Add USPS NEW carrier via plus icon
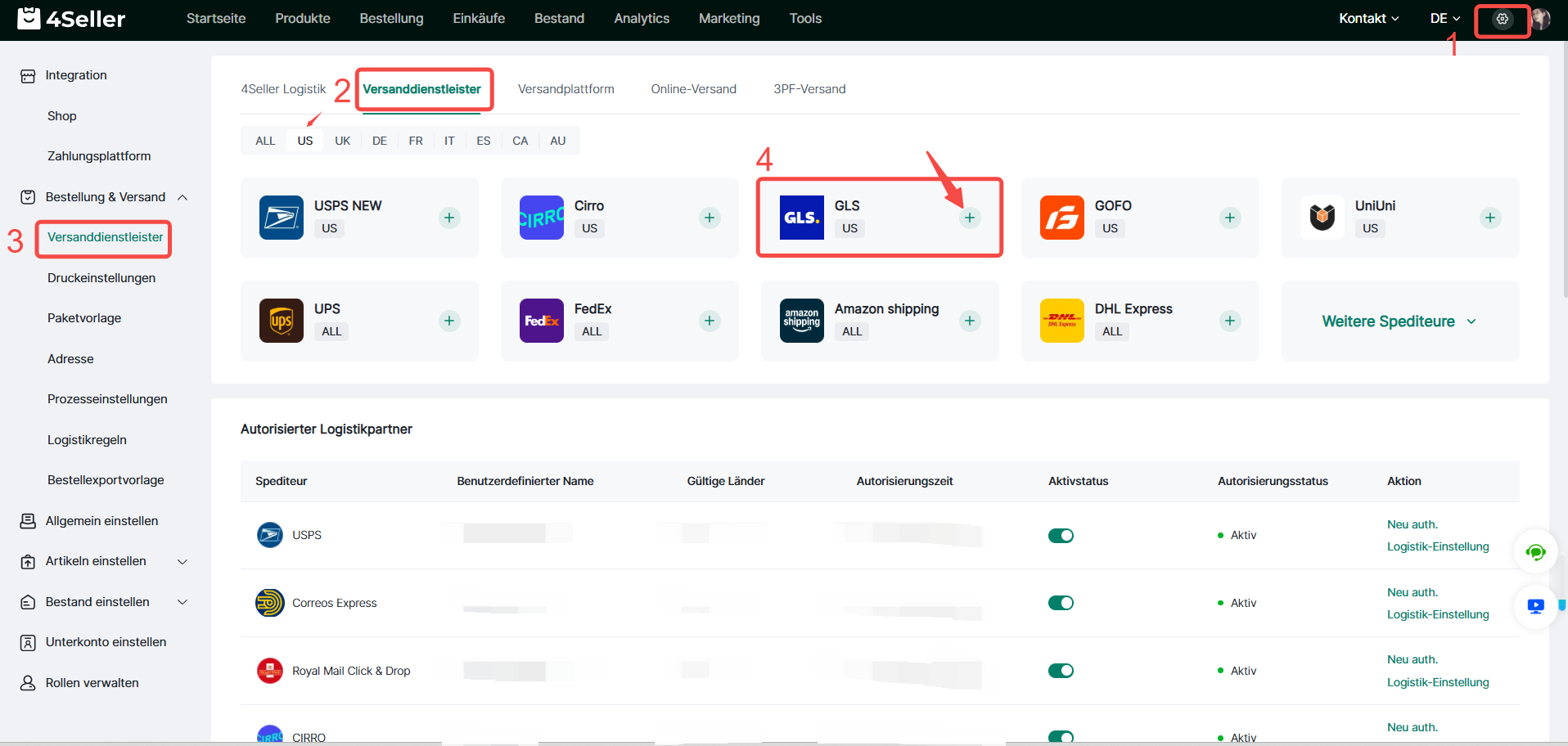Screen dimensions: 1568x746 pyautogui.click(x=448, y=218)
